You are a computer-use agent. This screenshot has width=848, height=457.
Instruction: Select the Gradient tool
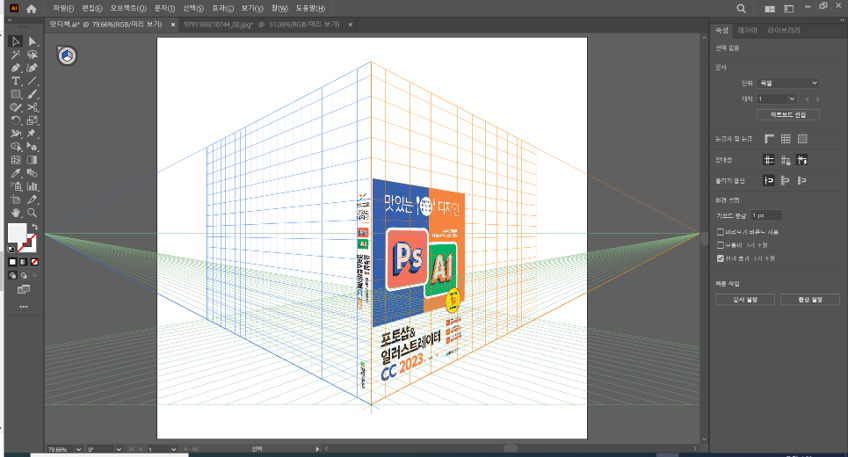click(x=32, y=160)
